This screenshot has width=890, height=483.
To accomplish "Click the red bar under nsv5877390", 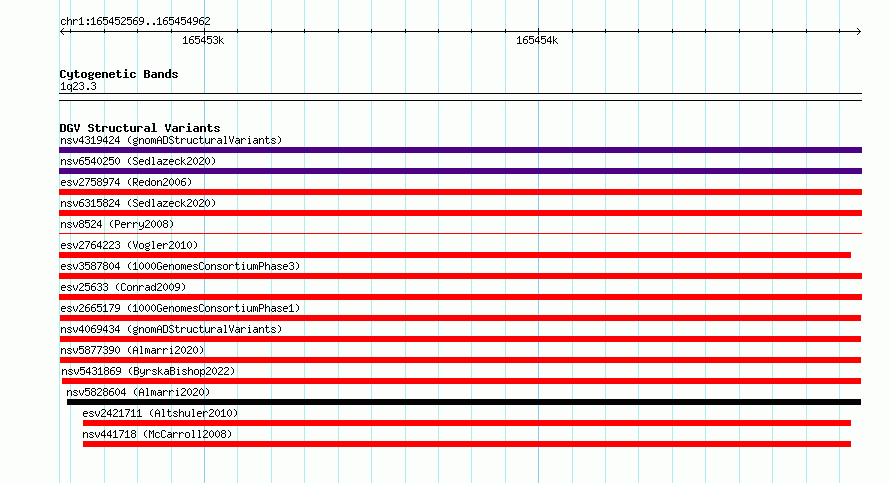I will (460, 360).
